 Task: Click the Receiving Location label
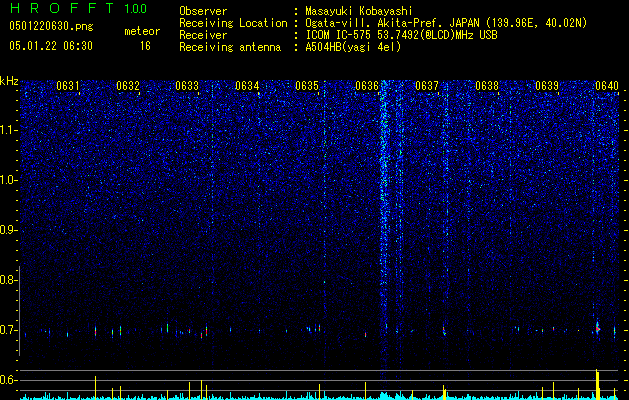pos(233,23)
